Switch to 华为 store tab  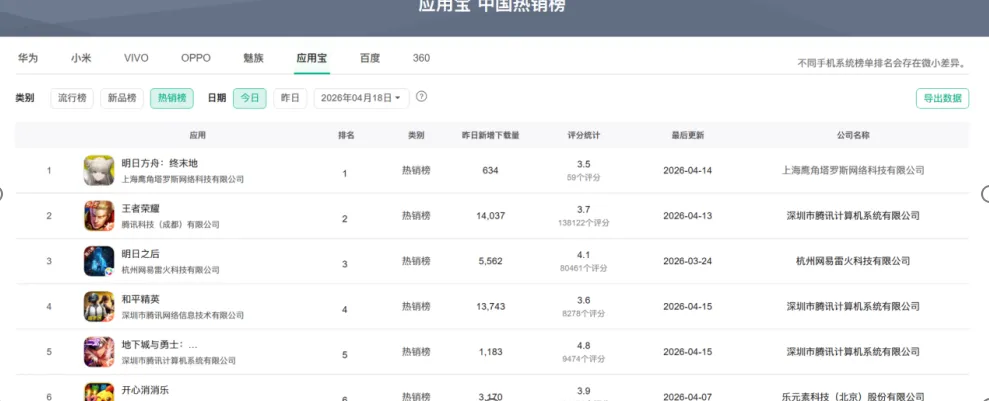coord(28,58)
